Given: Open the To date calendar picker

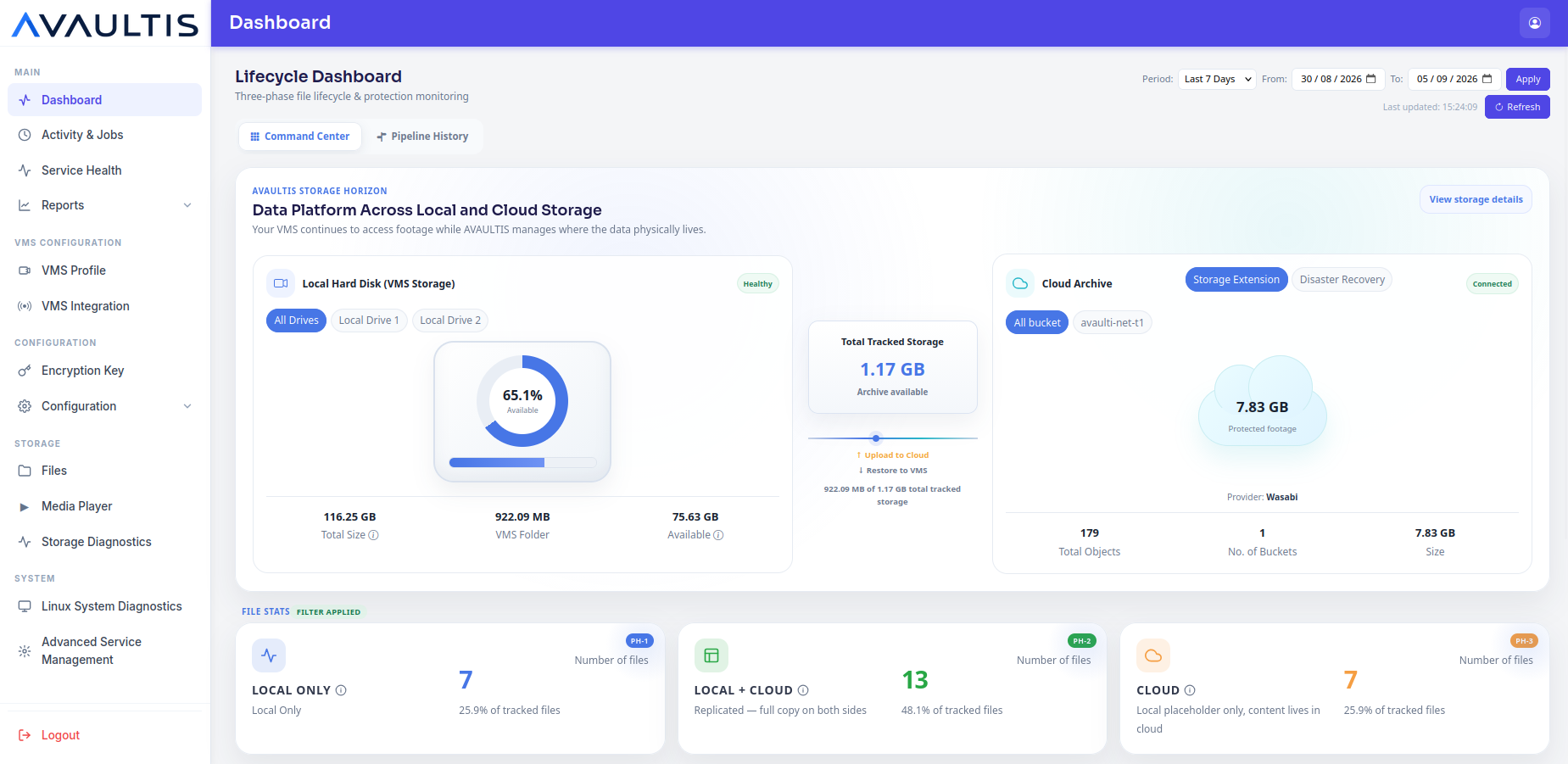Looking at the screenshot, I should (x=1487, y=79).
